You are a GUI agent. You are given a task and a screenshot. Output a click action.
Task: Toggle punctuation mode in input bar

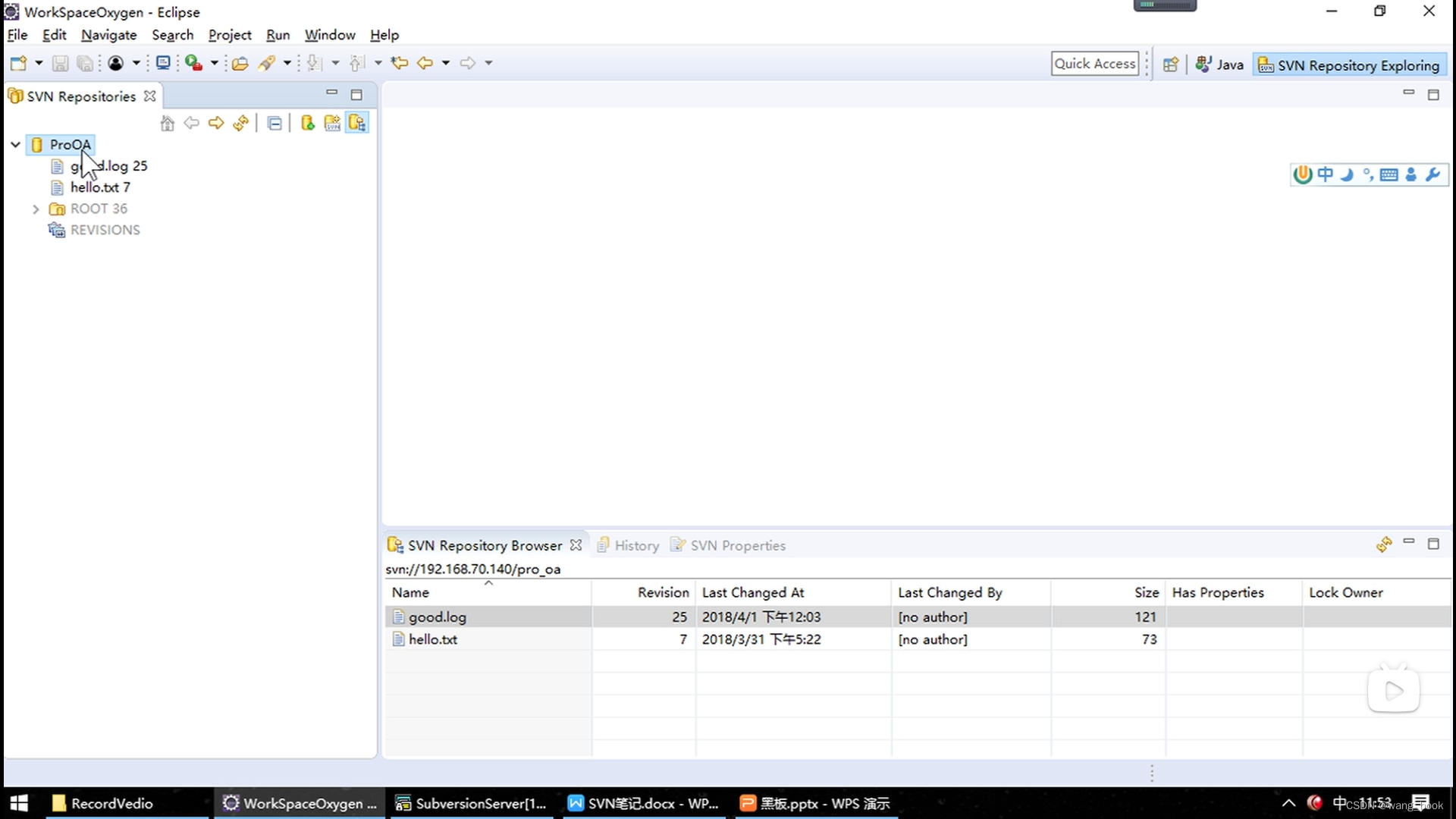pyautogui.click(x=1368, y=174)
